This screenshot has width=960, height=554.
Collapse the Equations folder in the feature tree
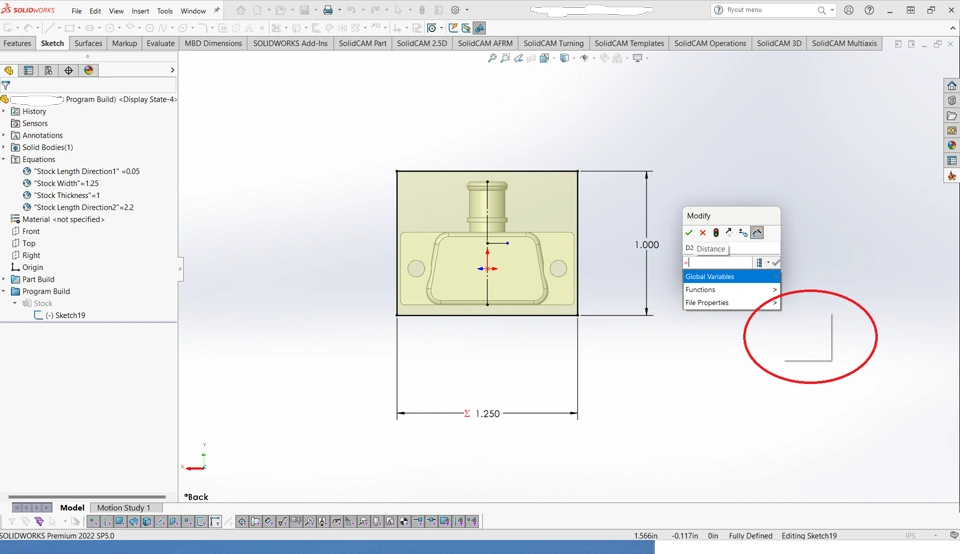click(4, 159)
